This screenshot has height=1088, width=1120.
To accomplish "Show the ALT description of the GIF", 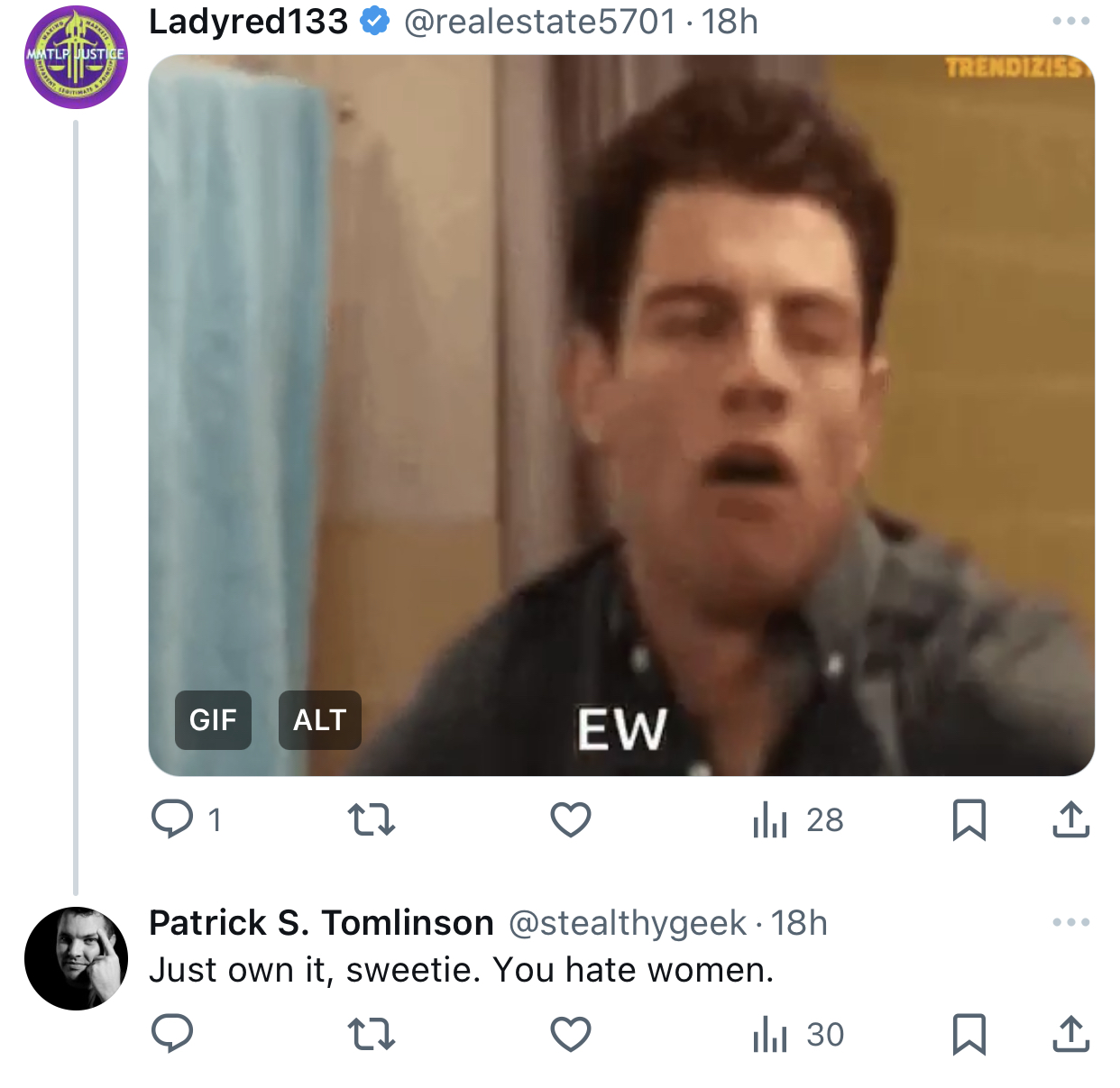I will [320, 720].
